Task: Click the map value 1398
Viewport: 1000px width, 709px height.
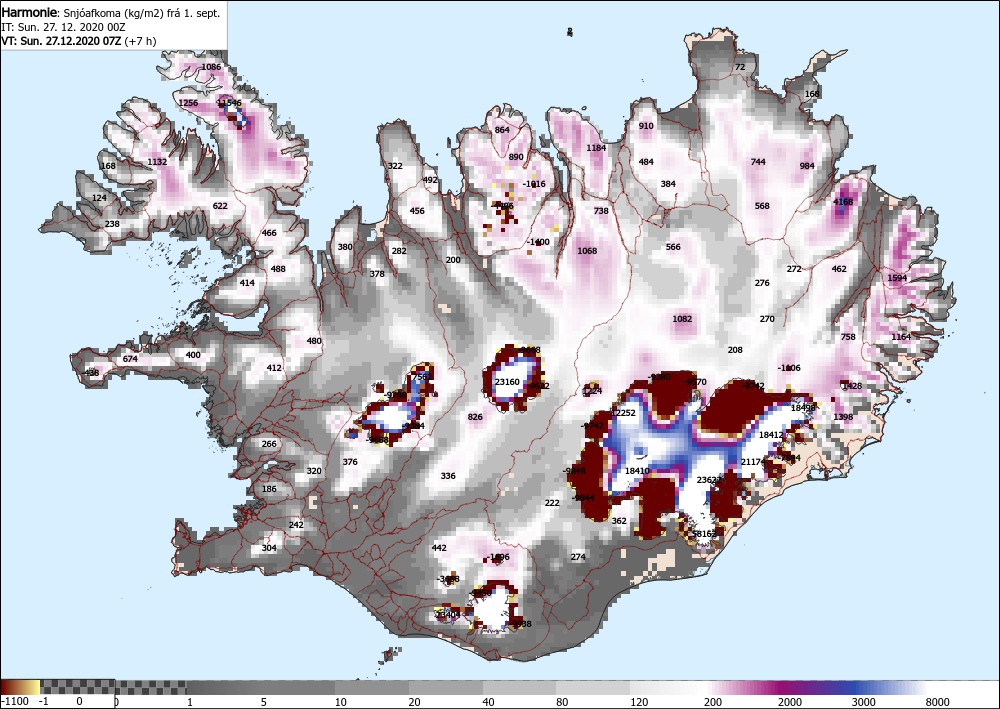Action: coord(842,417)
